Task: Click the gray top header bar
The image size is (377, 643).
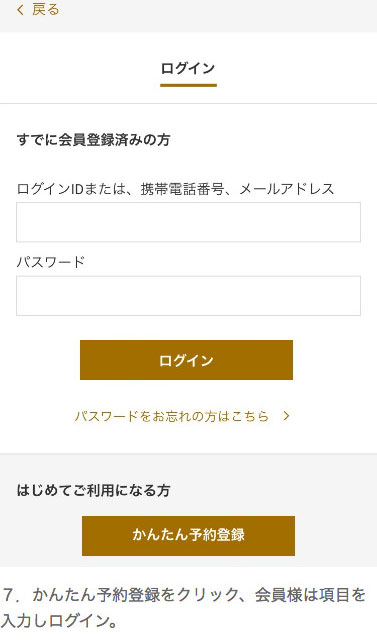Action: [188, 16]
